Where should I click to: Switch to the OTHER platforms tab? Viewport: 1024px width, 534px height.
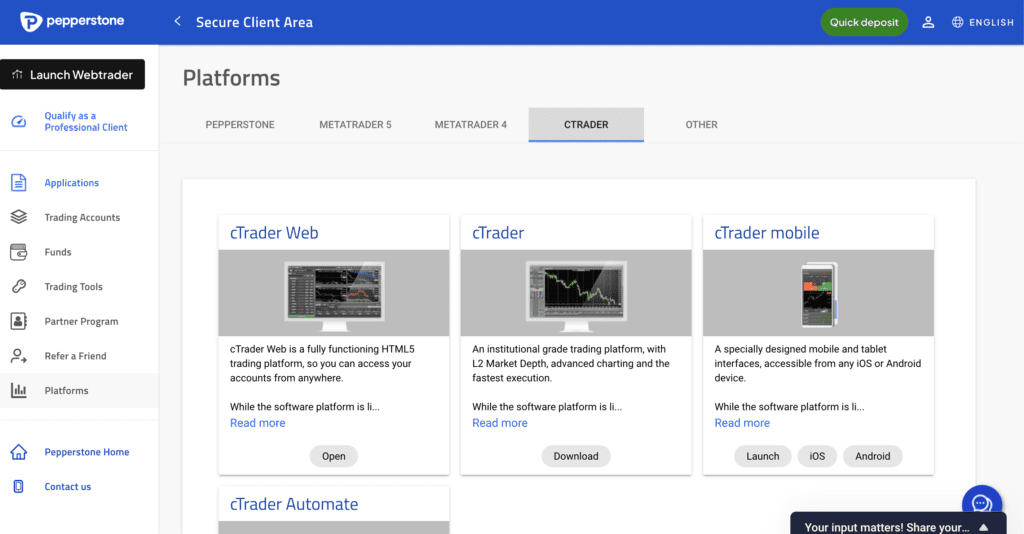tap(701, 125)
